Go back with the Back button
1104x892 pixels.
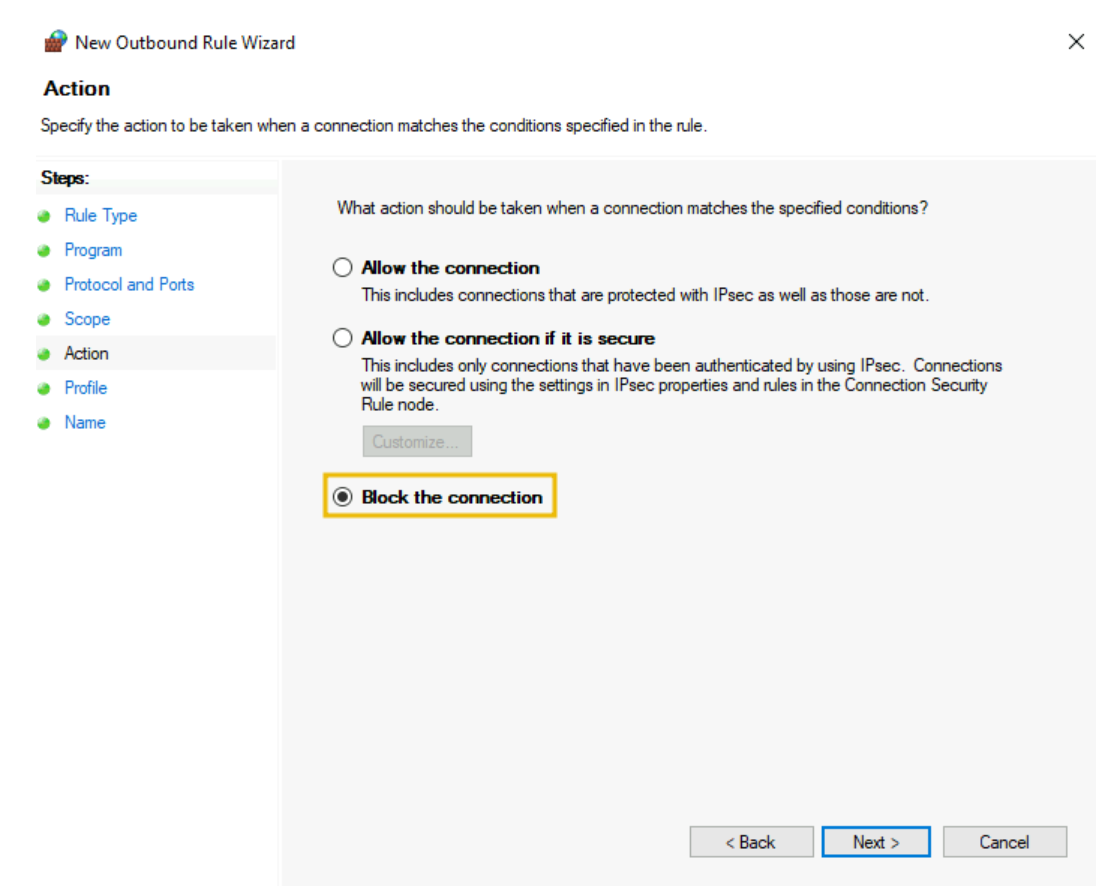point(750,842)
